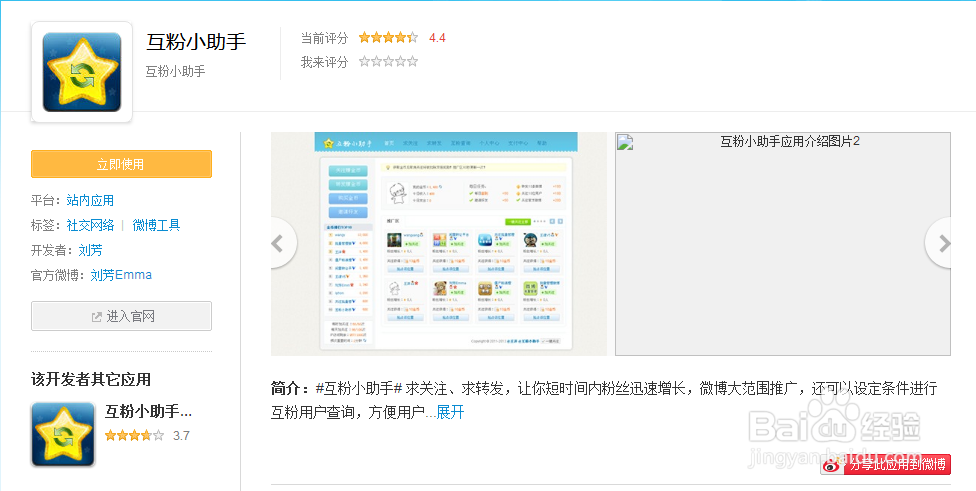The image size is (976, 491).
Task: Give five stars in the 我来评分 row
Action: pos(412,62)
